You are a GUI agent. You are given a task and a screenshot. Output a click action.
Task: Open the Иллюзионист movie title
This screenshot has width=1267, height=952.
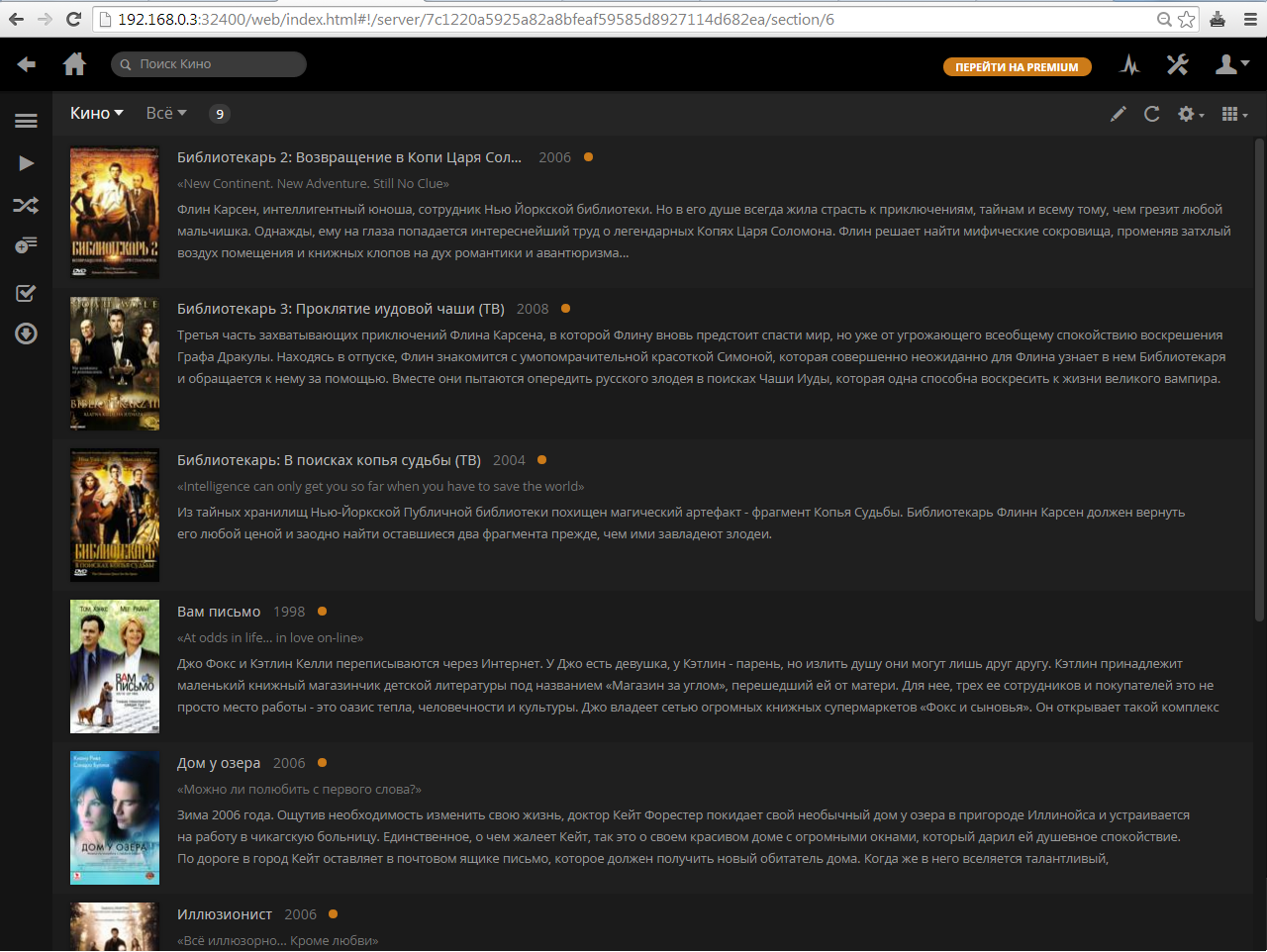pyautogui.click(x=225, y=914)
